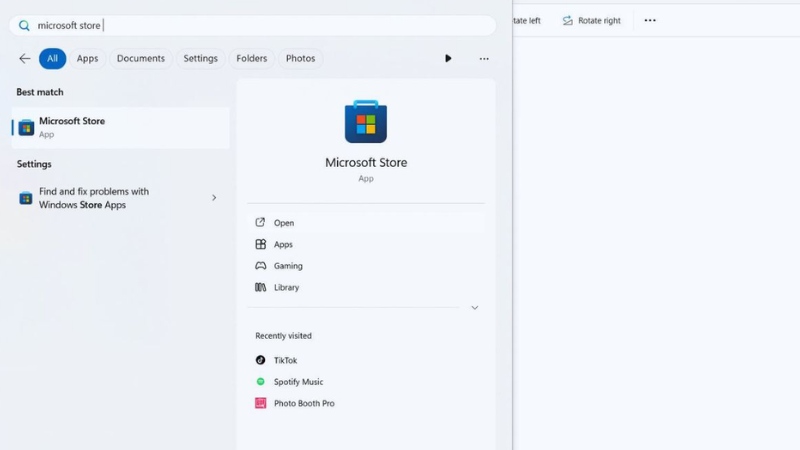Viewport: 800px width, 450px height.
Task: Open the three-dot options in search header
Action: pos(484,59)
